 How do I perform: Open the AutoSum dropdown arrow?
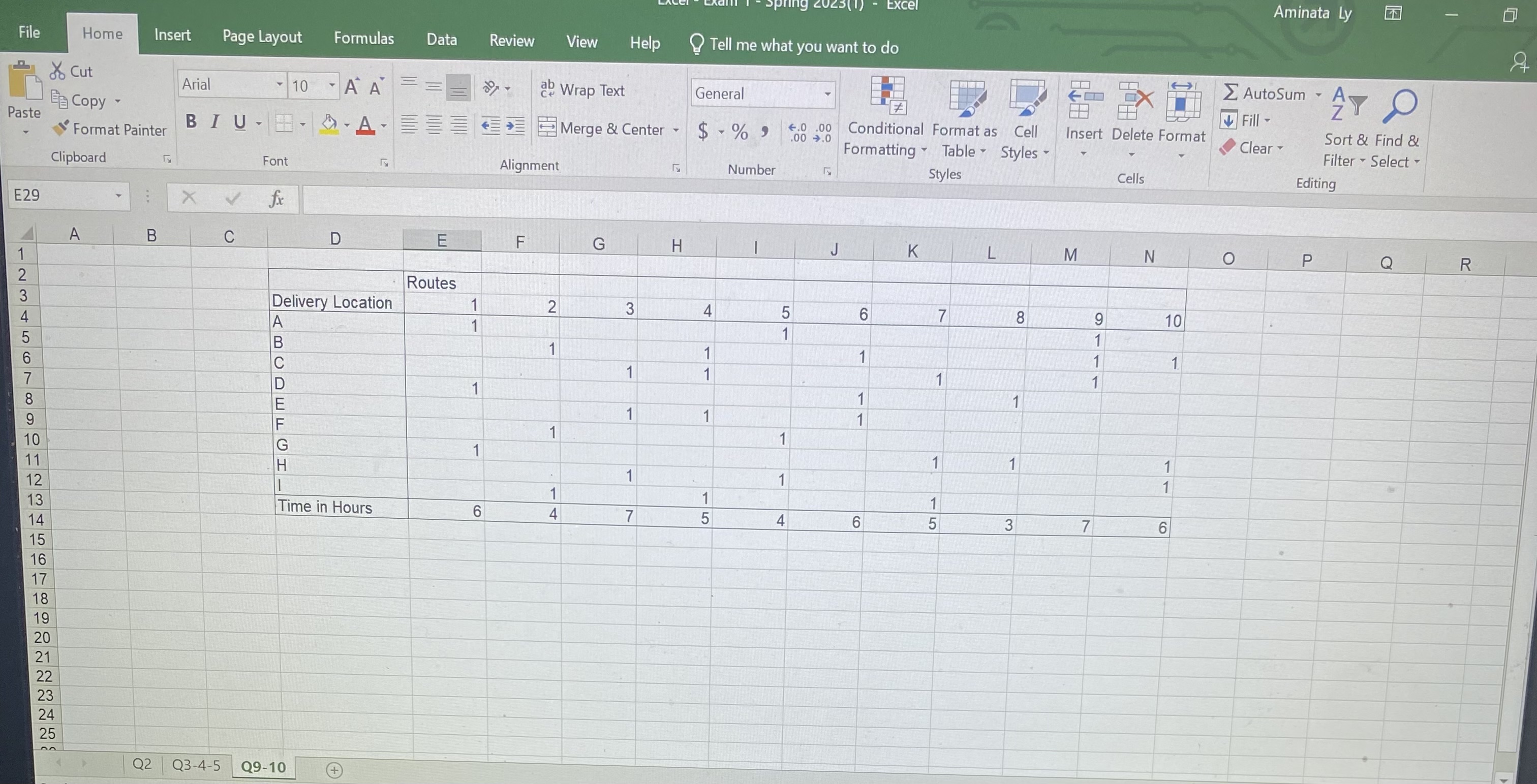tap(1318, 95)
